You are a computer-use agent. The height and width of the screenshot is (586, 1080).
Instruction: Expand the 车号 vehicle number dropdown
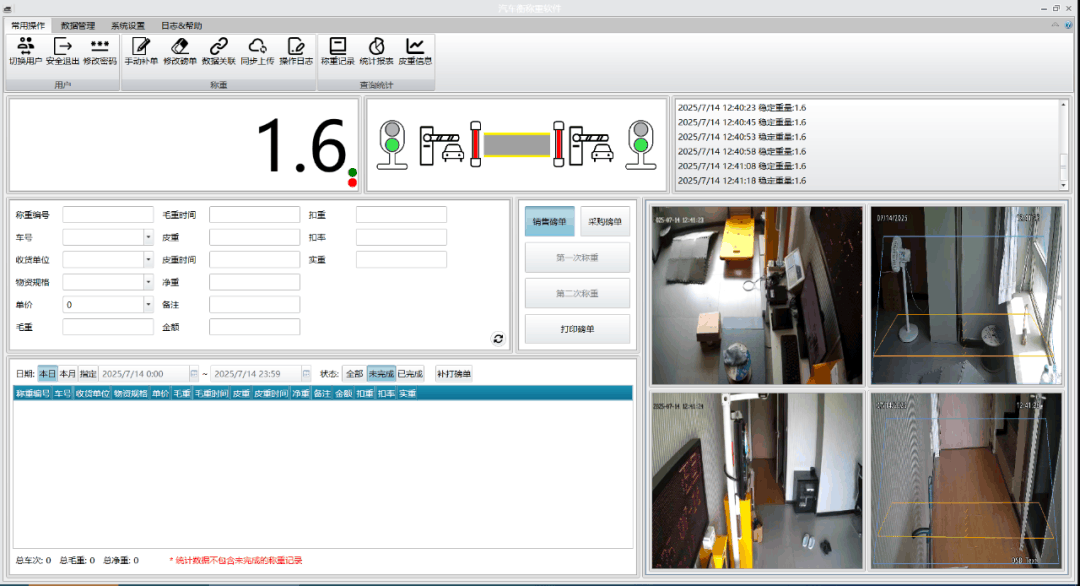148,237
